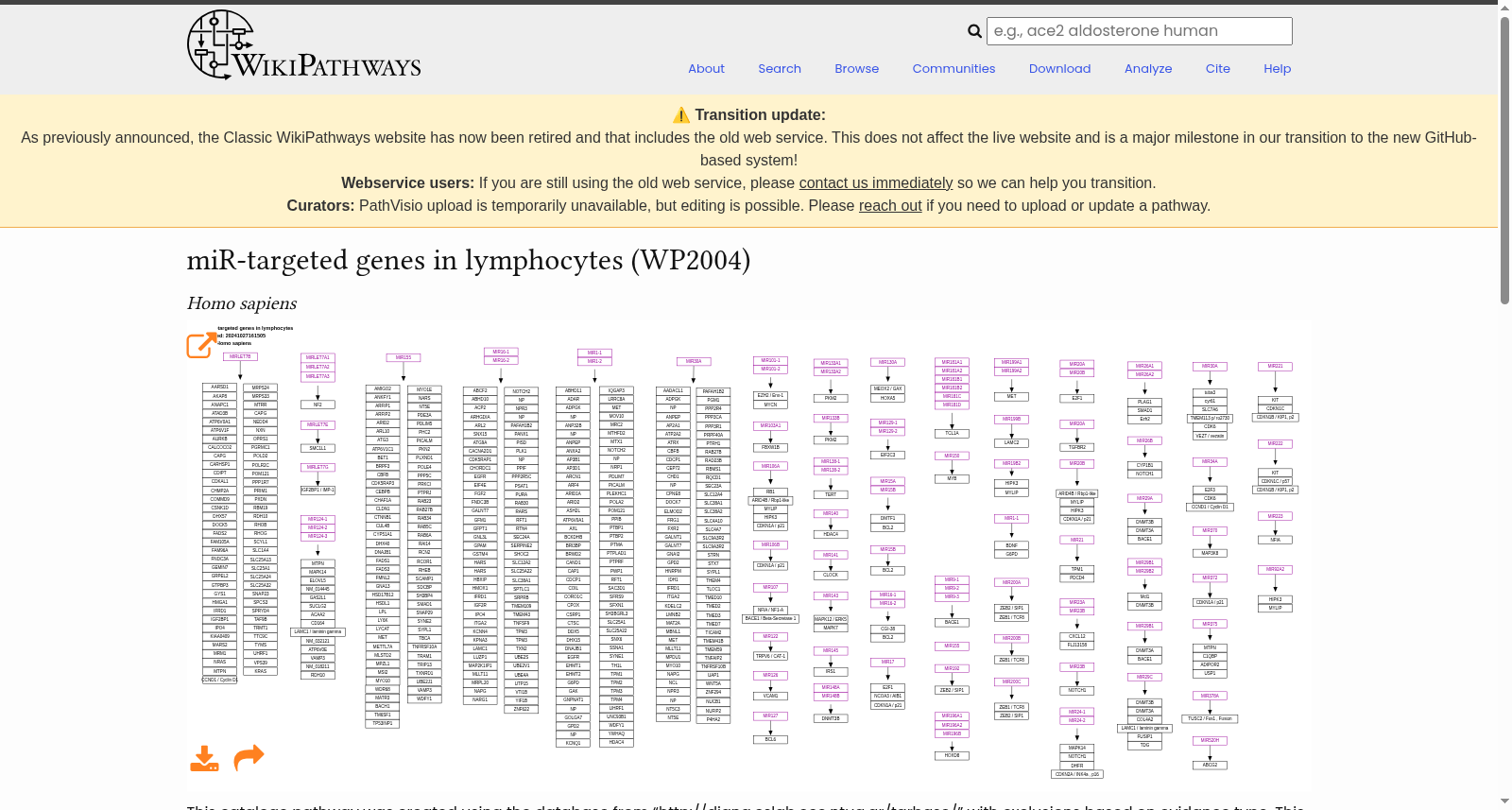Click the HOXD8 gene box
Viewport: 1512px width, 810px height.
coord(952,756)
